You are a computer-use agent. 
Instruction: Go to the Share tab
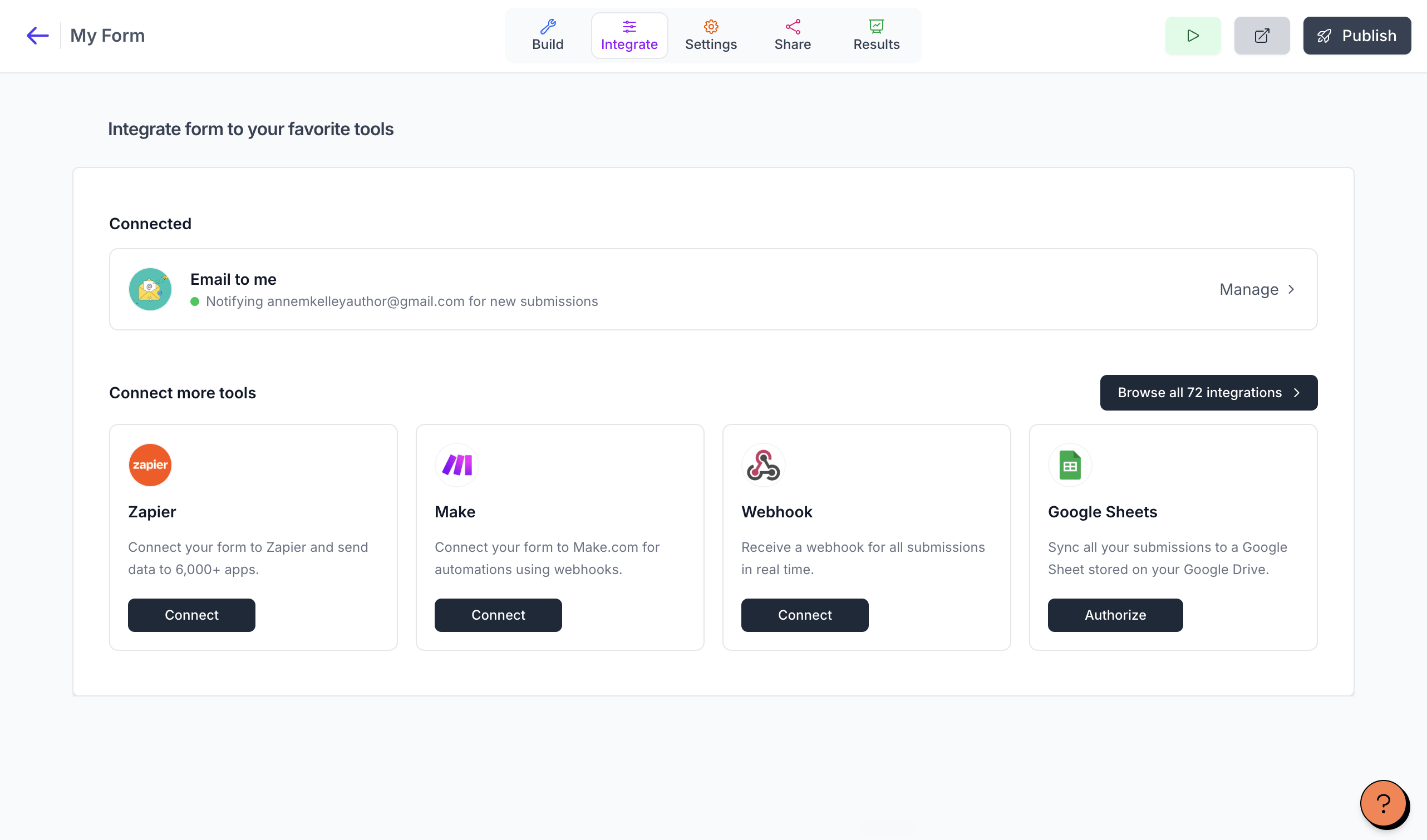(792, 36)
